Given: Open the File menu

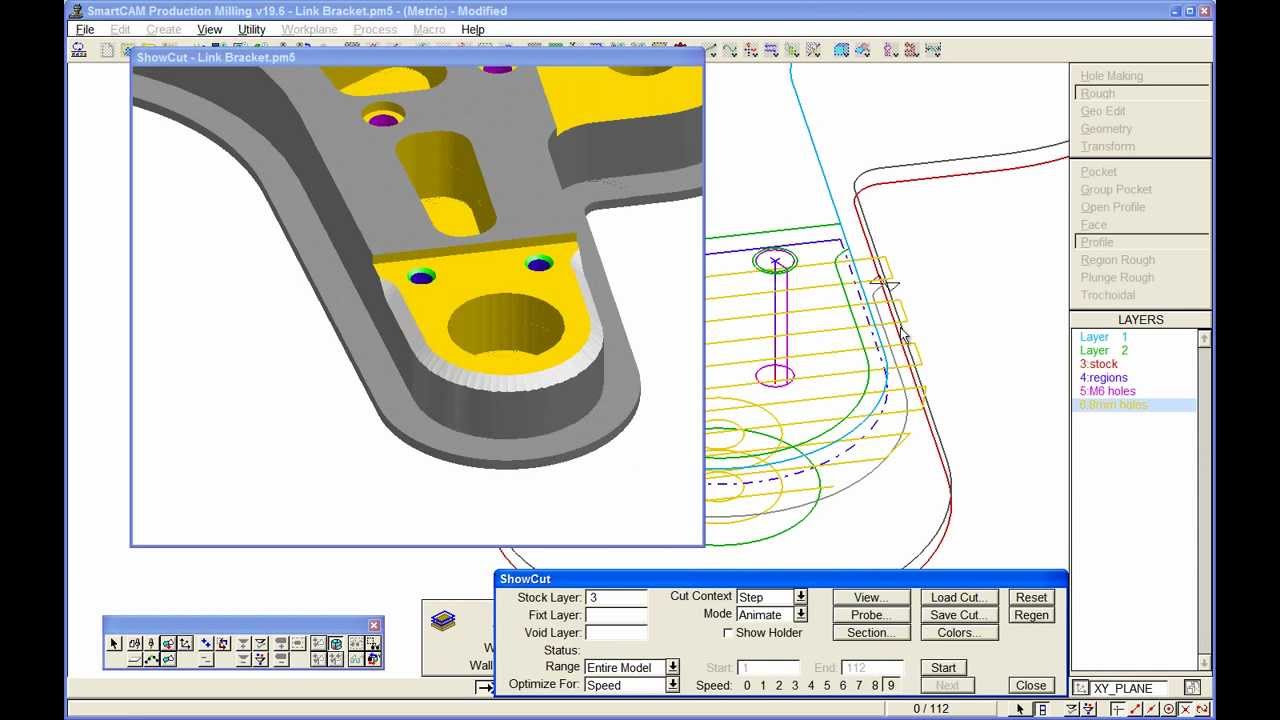Looking at the screenshot, I should point(85,30).
